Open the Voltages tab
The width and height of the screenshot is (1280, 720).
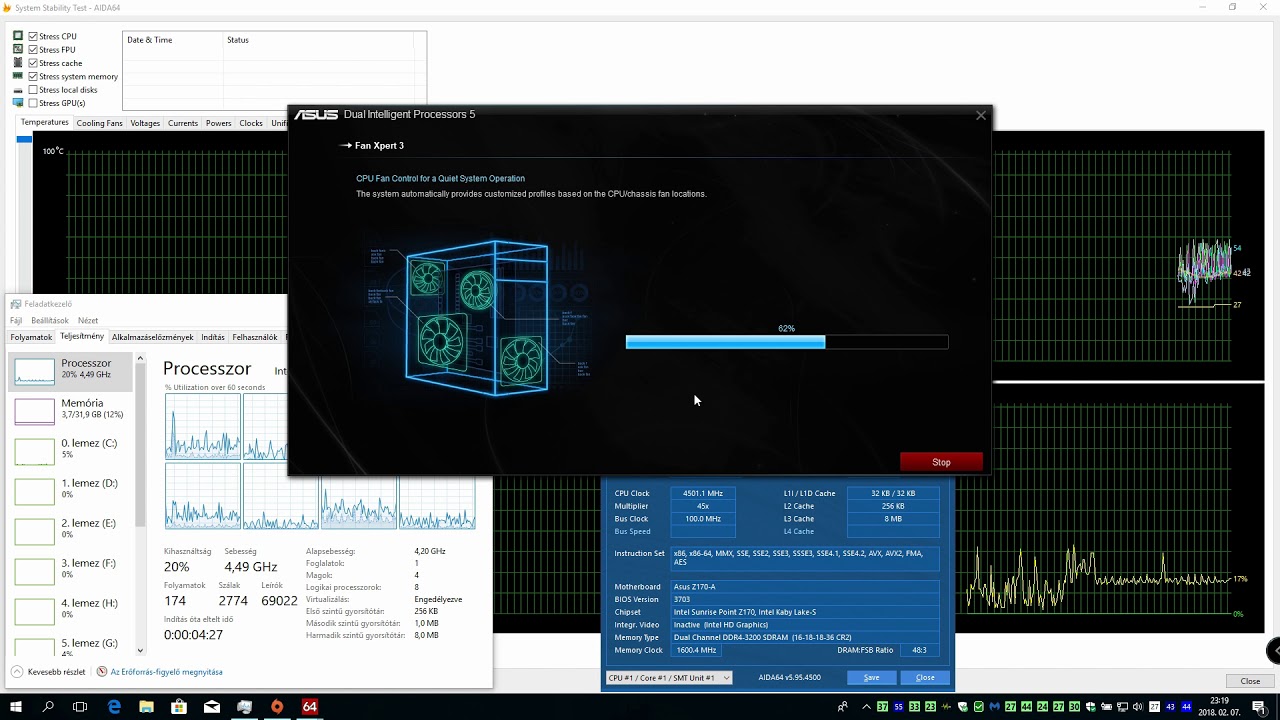point(145,123)
